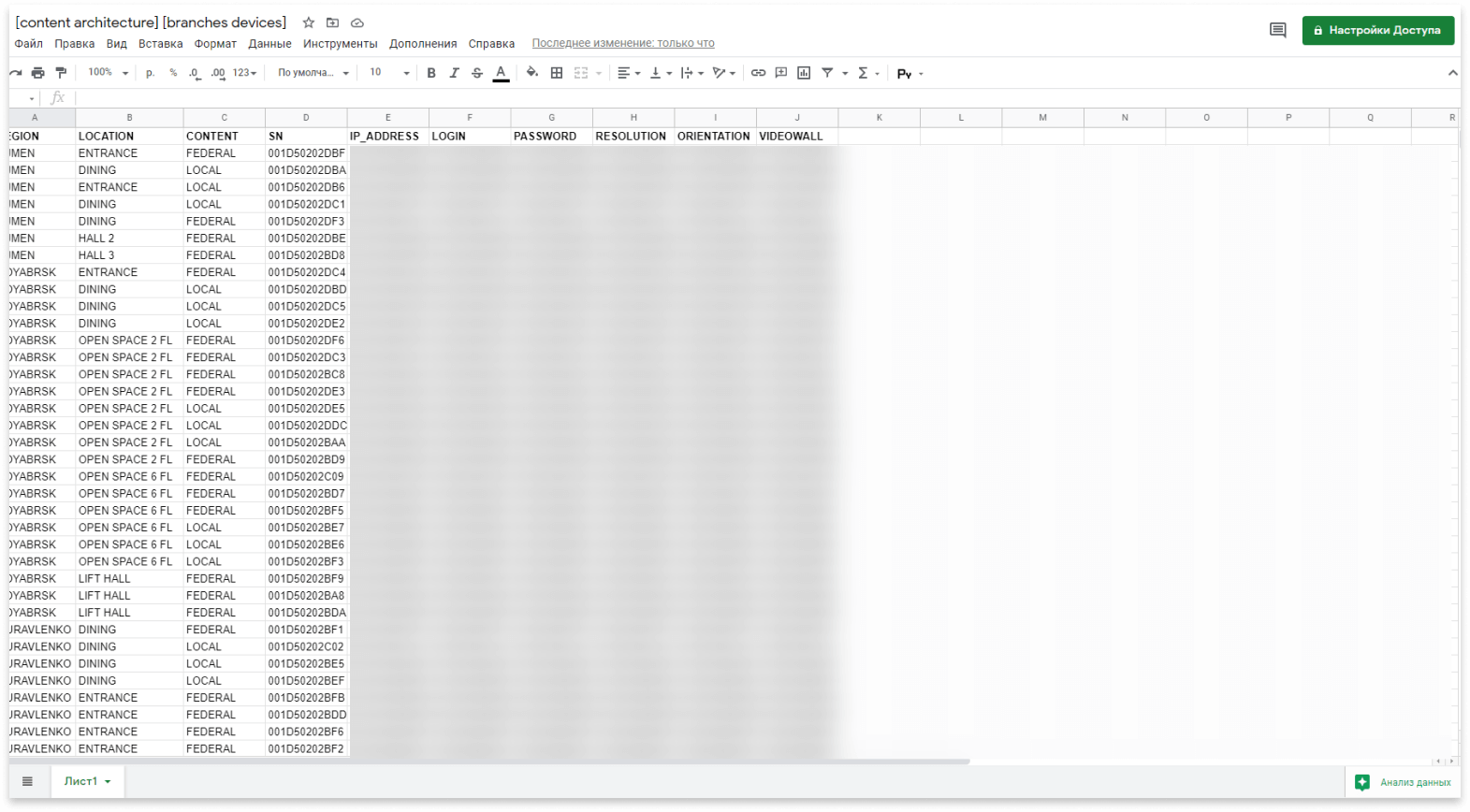Click the document title

(x=151, y=22)
